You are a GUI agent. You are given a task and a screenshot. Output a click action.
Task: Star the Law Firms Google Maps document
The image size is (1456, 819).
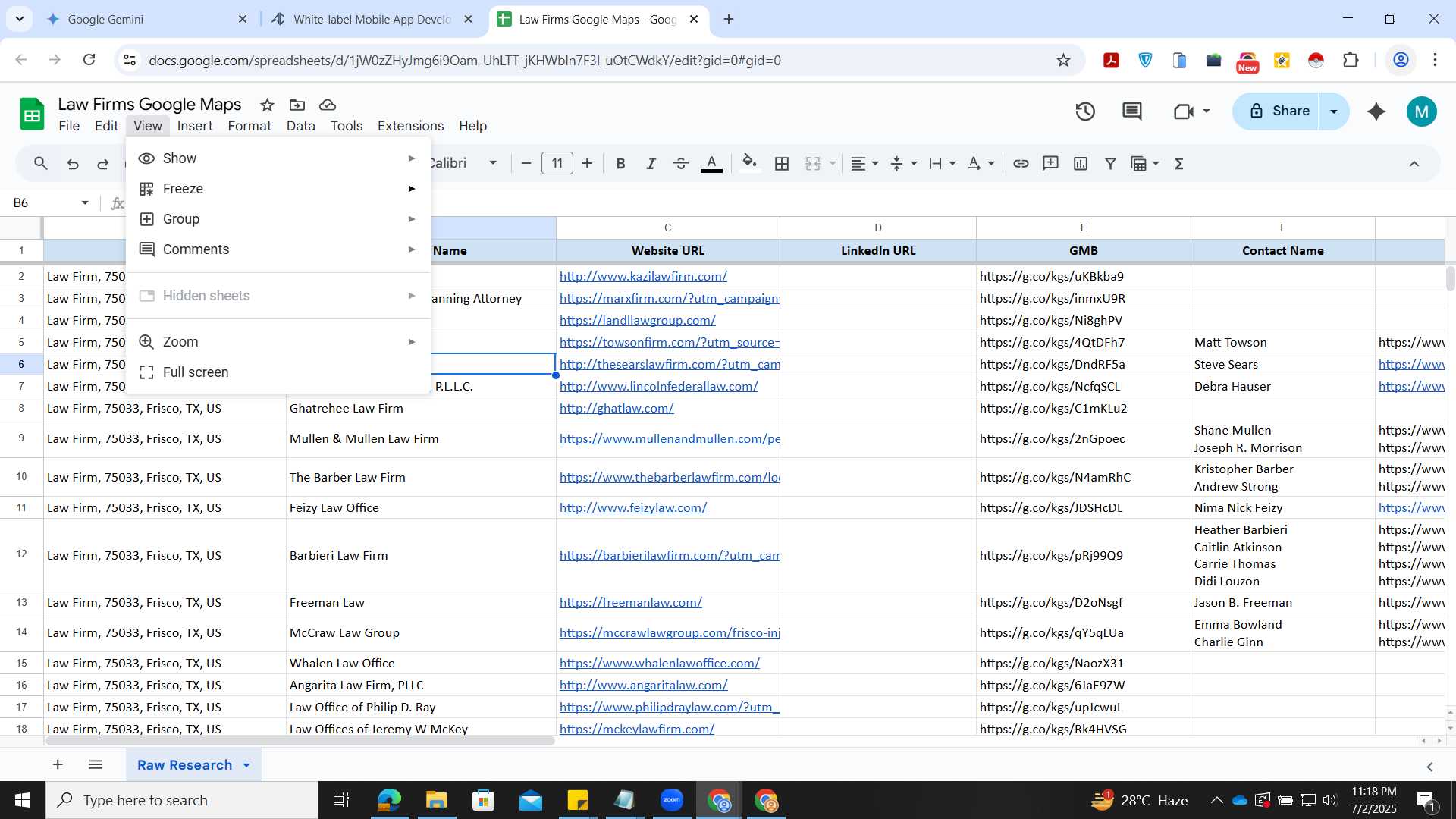[x=267, y=105]
